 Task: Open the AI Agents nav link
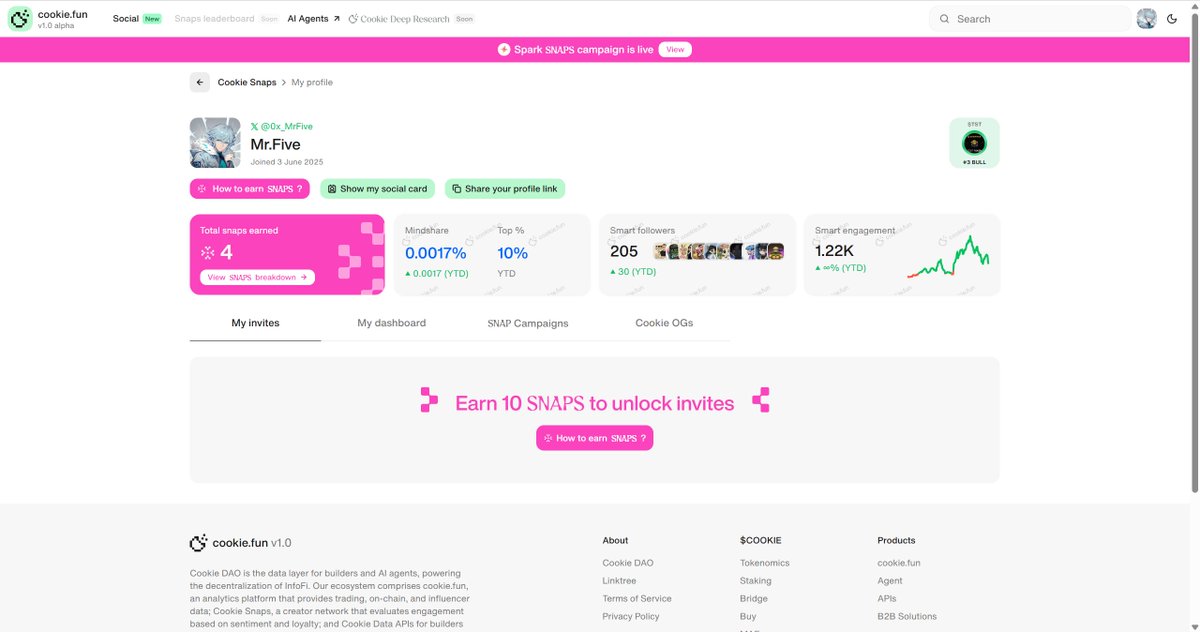point(313,19)
